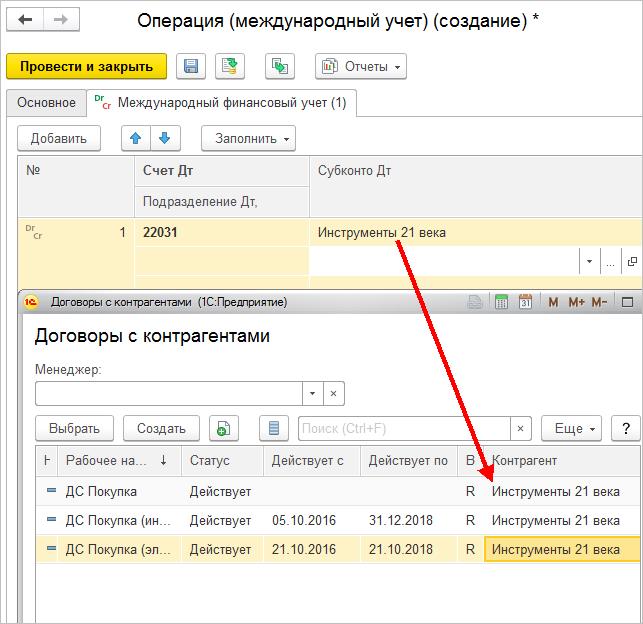Open the Еще menu dropdown

(x=571, y=428)
